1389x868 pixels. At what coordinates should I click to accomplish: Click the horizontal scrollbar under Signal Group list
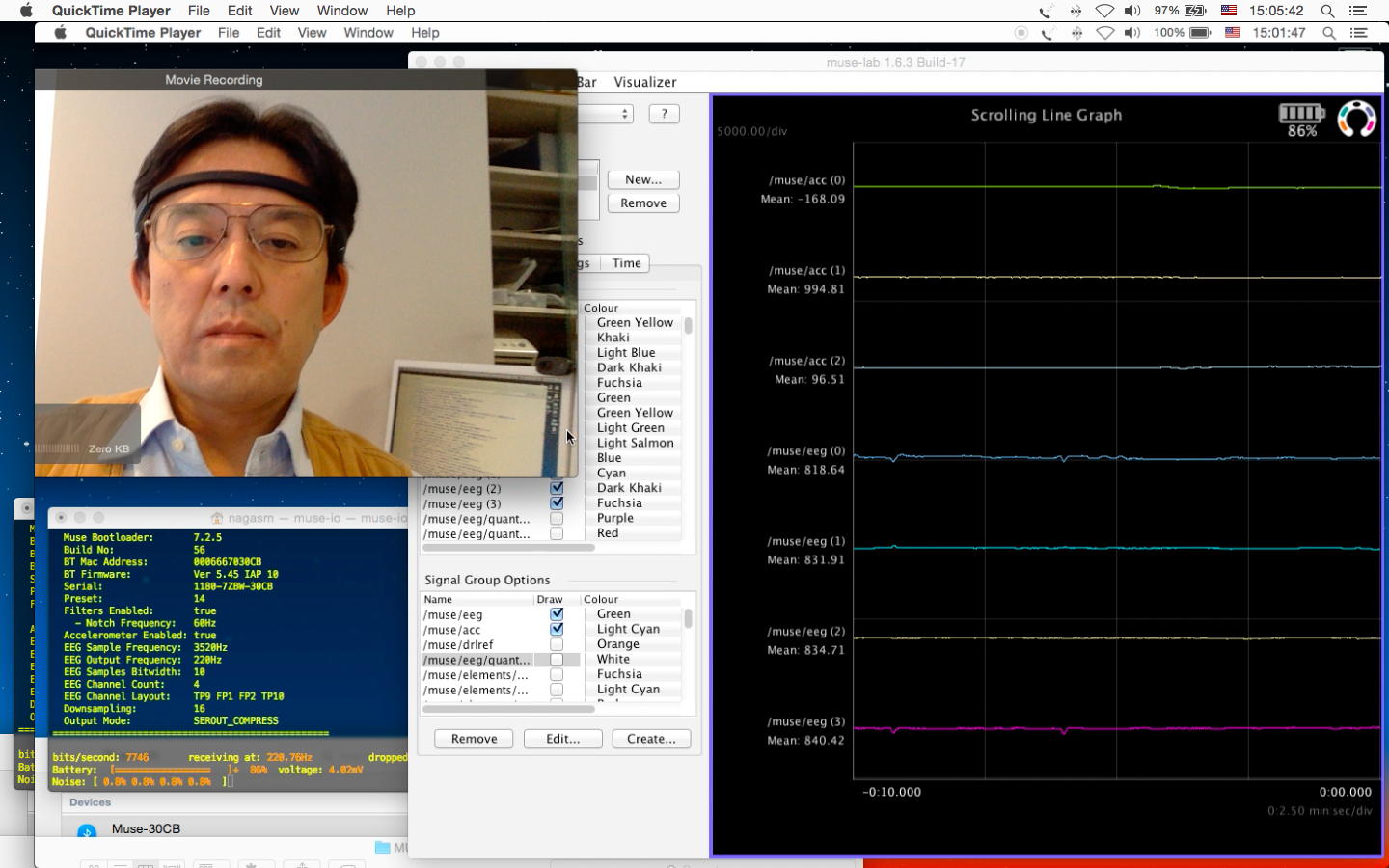(508, 709)
